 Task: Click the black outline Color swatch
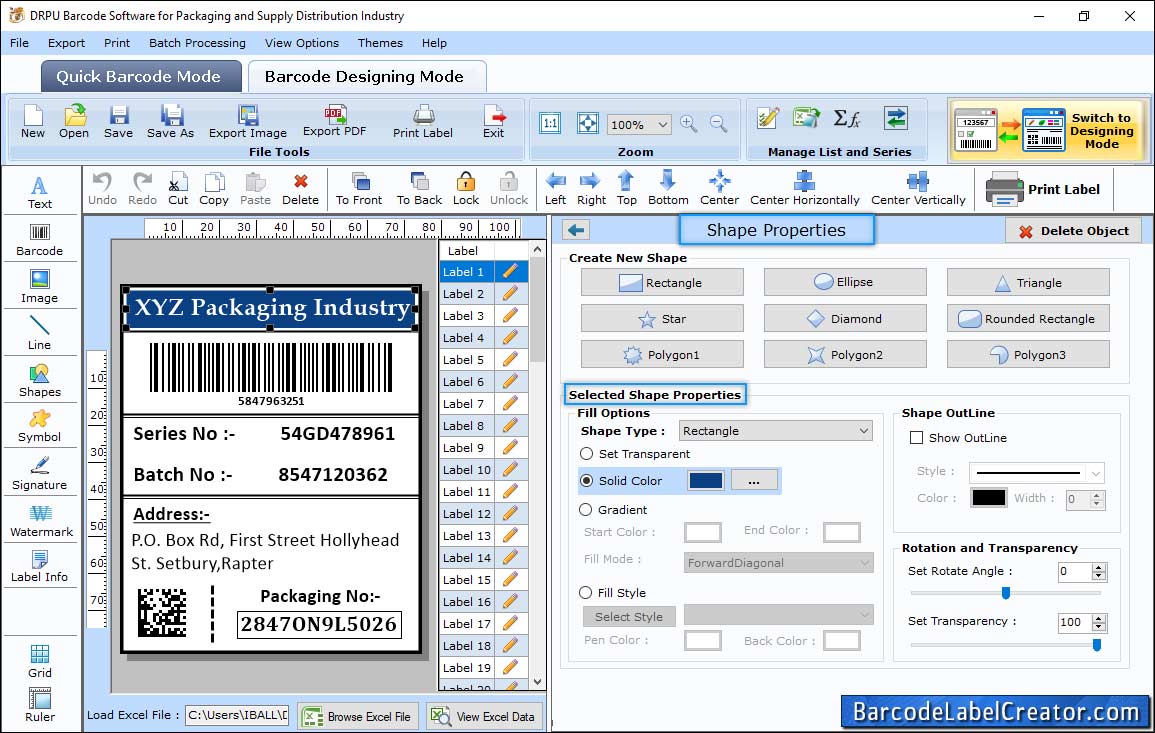coord(989,498)
